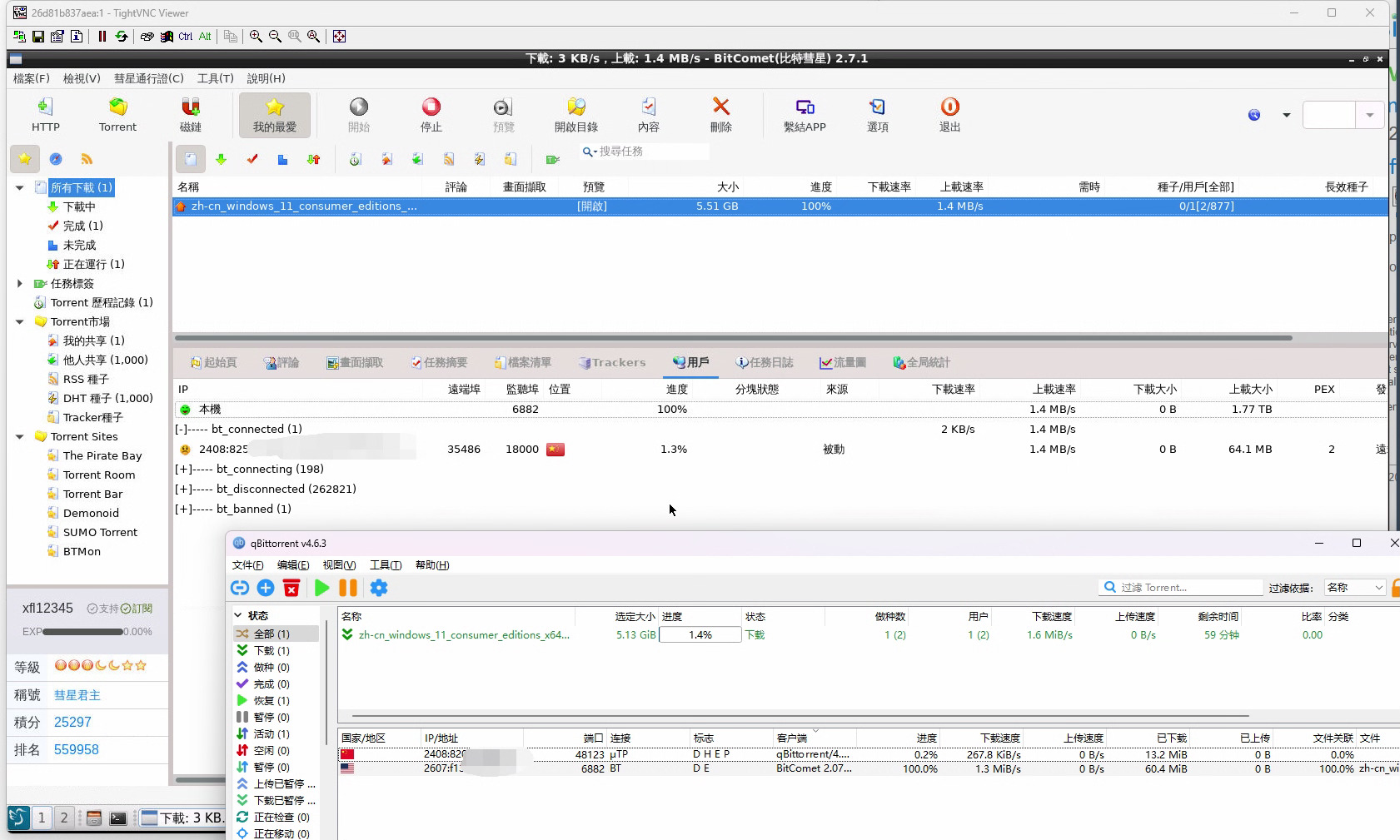Expand the 任務標籤 tree node
Screen dimensions: 1400x840
pos(20,283)
